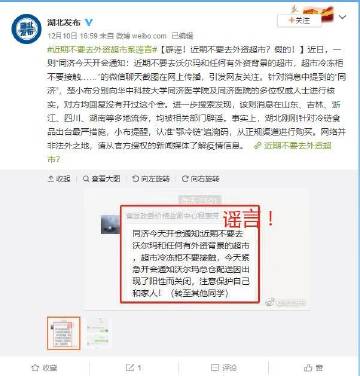Rotate image right 向右旋转
The image size is (360, 376).
tap(200, 179)
